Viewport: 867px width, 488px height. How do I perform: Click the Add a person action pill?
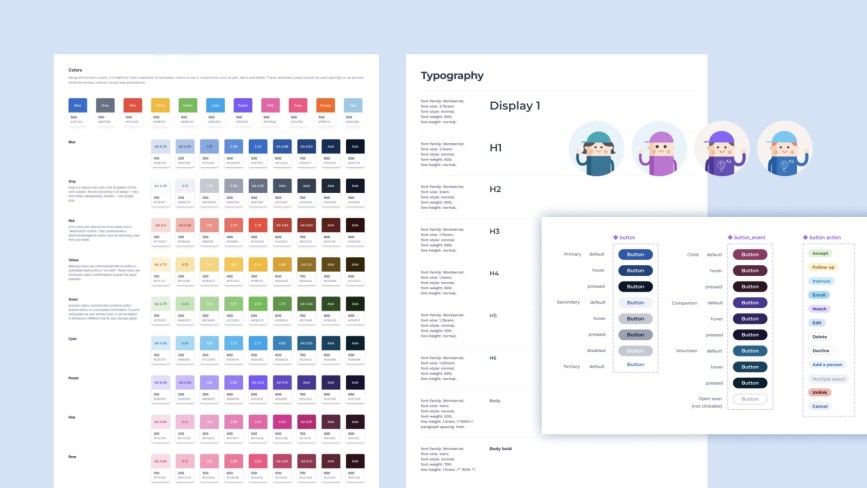point(827,365)
